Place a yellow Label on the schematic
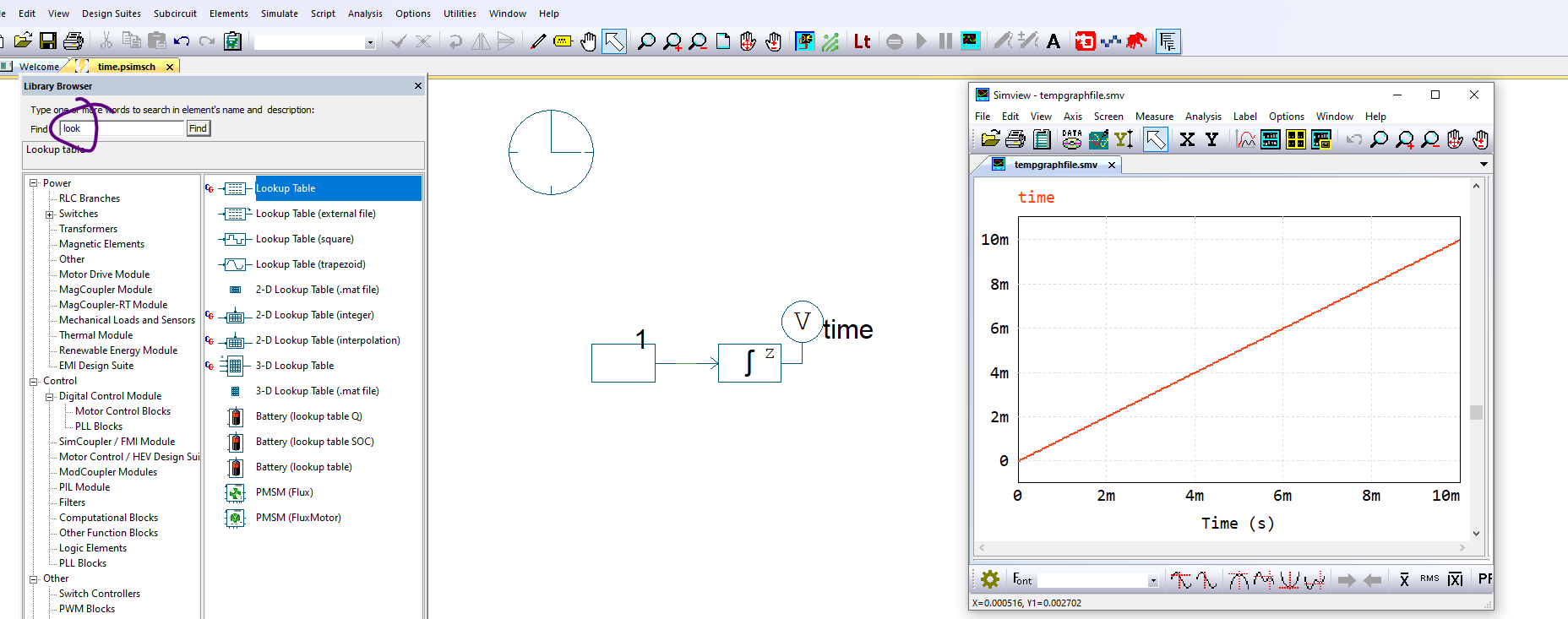1568x619 pixels. point(563,41)
